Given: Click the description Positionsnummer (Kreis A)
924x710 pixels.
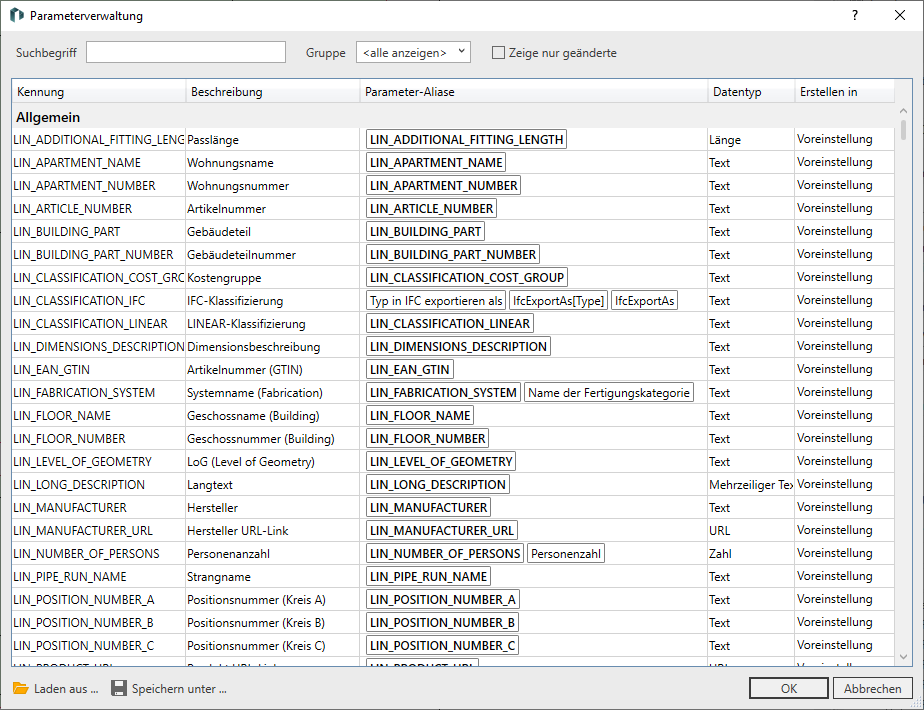Looking at the screenshot, I should 256,599.
